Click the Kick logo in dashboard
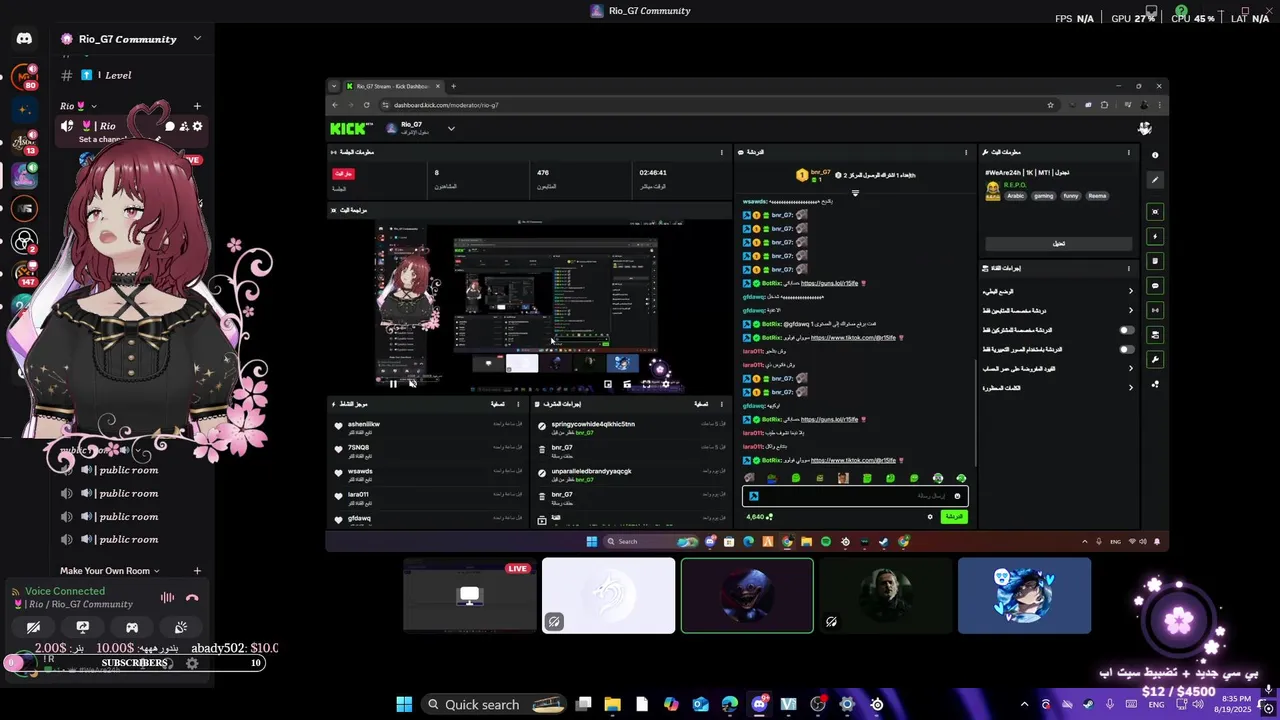The height and width of the screenshot is (720, 1280). (x=350, y=128)
